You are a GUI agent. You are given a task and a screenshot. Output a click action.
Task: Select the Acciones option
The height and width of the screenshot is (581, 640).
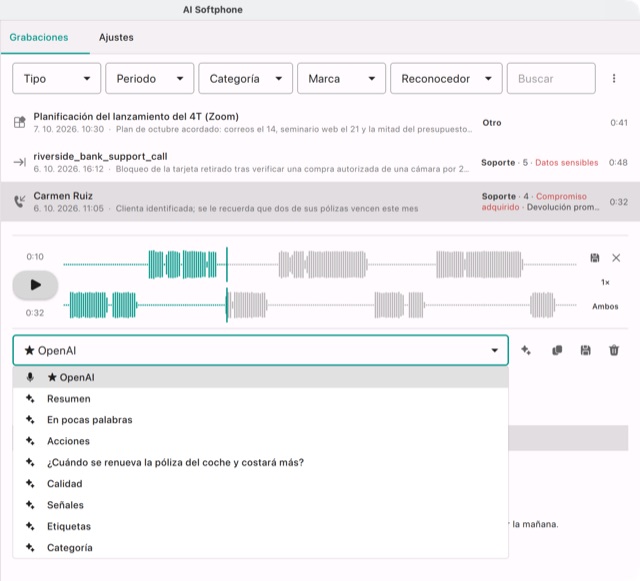coord(260,441)
